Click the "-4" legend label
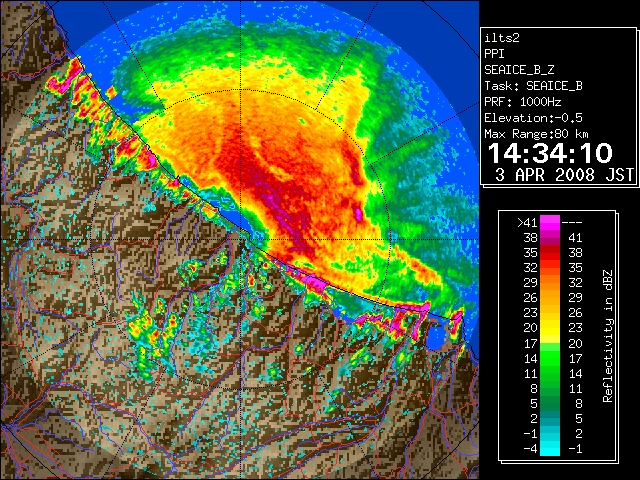640x480 pixels. click(x=530, y=449)
